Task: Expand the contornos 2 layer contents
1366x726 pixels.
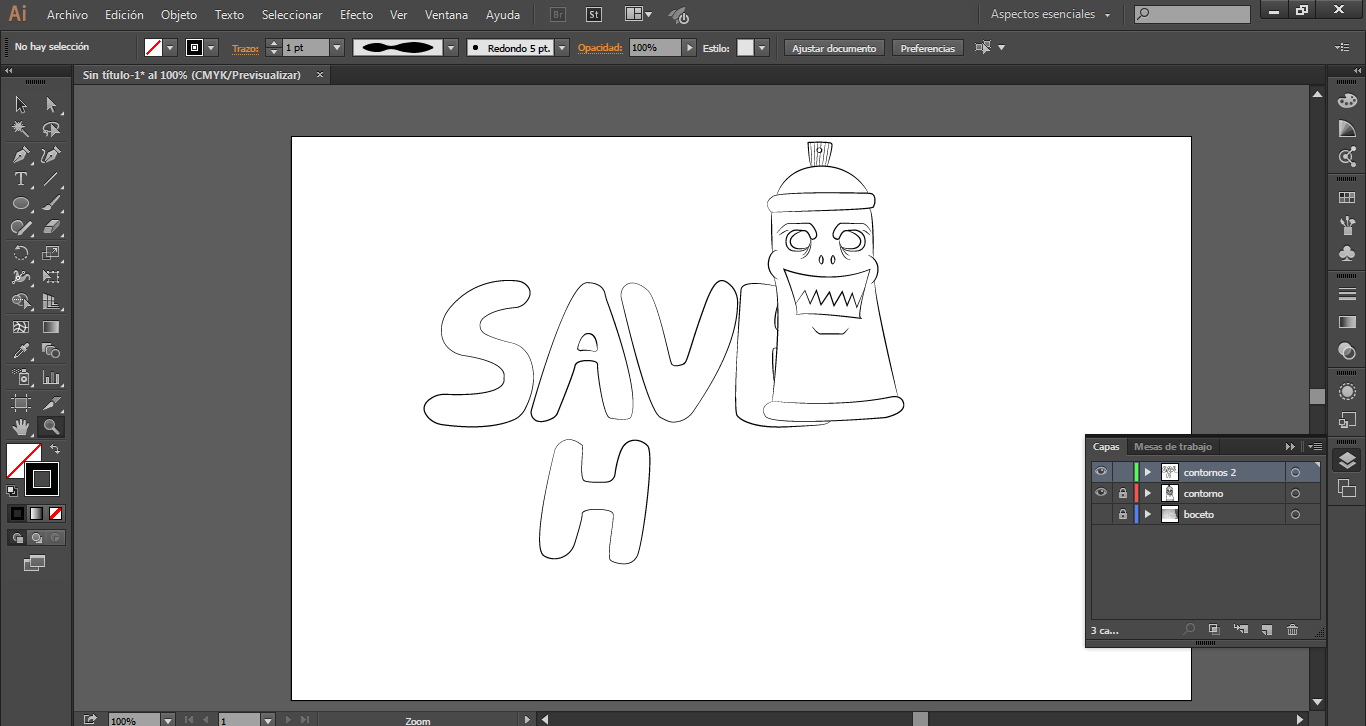Action: [1148, 472]
